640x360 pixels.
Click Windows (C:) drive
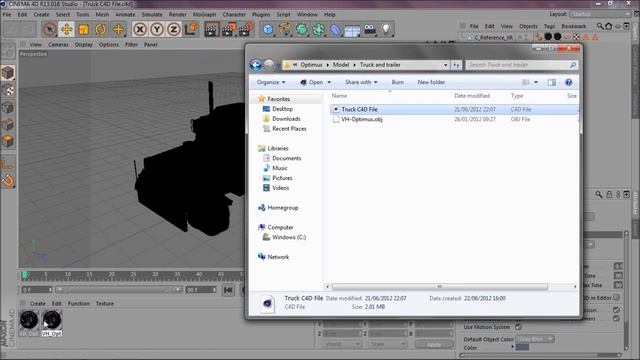click(x=289, y=237)
